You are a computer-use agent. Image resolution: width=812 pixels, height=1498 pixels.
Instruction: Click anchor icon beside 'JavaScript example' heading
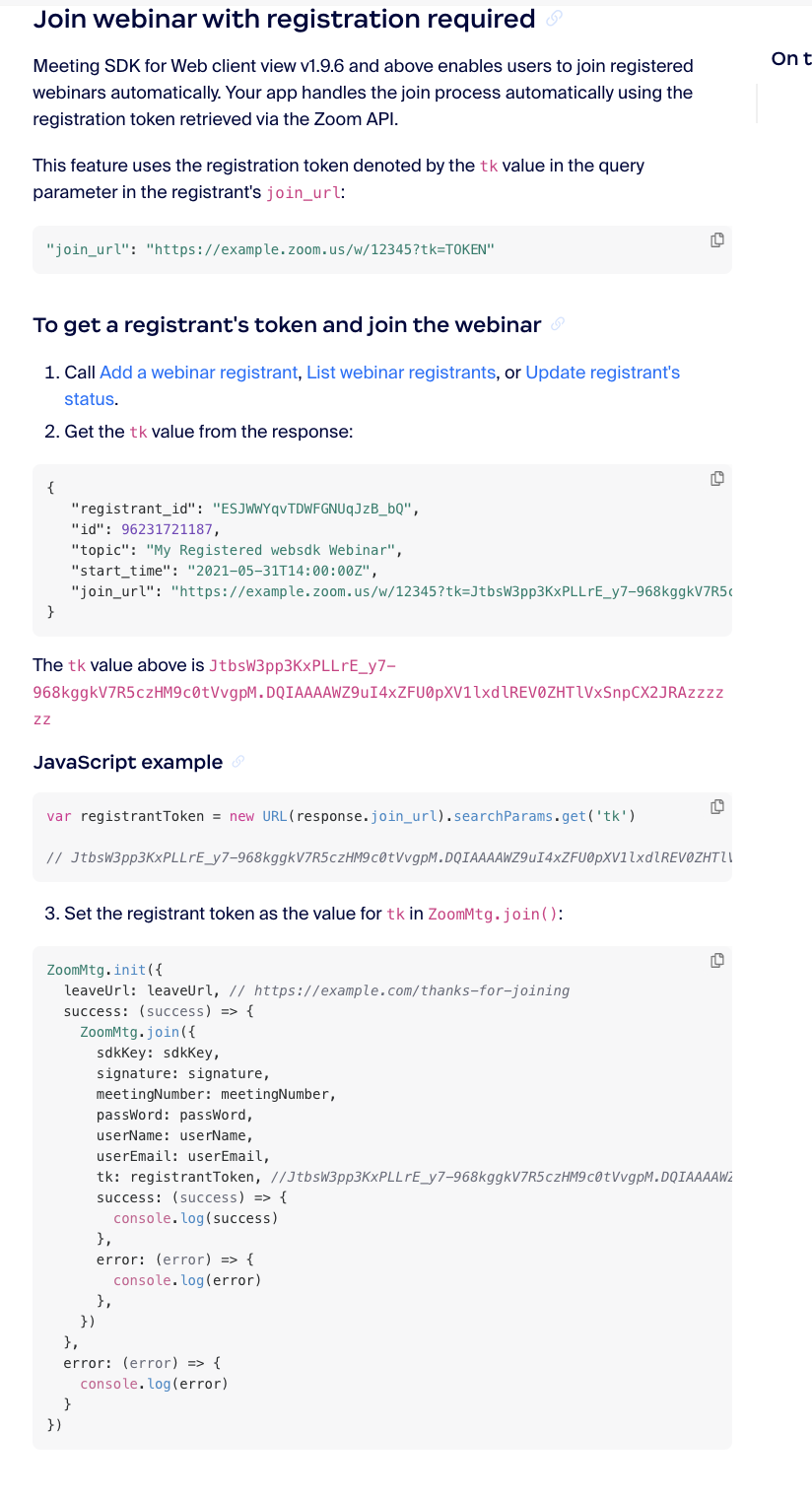237,762
